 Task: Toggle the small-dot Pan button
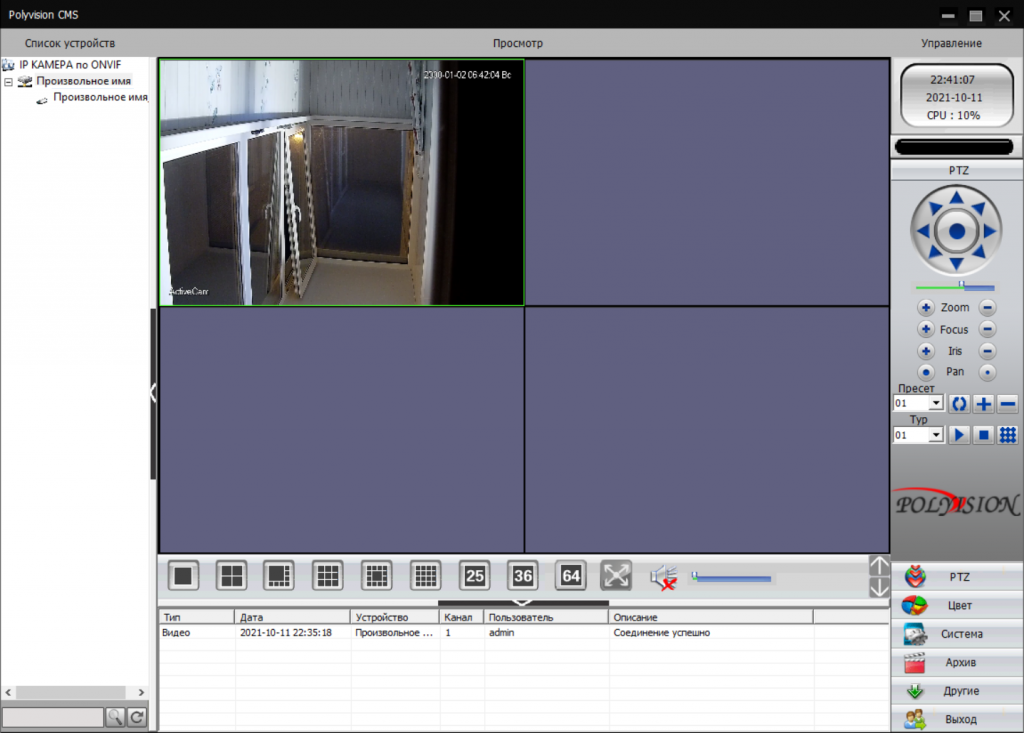987,372
